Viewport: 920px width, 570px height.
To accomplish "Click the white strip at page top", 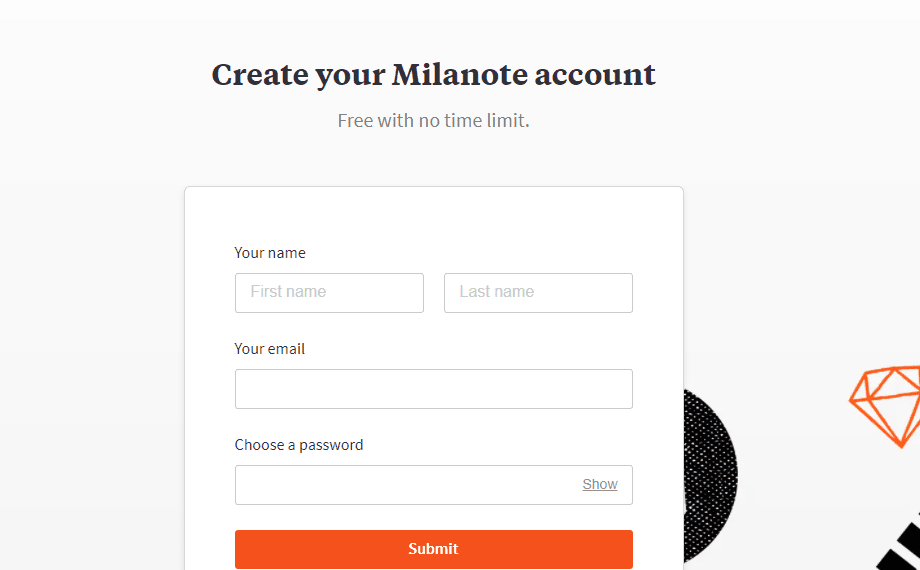I will pos(460,9).
